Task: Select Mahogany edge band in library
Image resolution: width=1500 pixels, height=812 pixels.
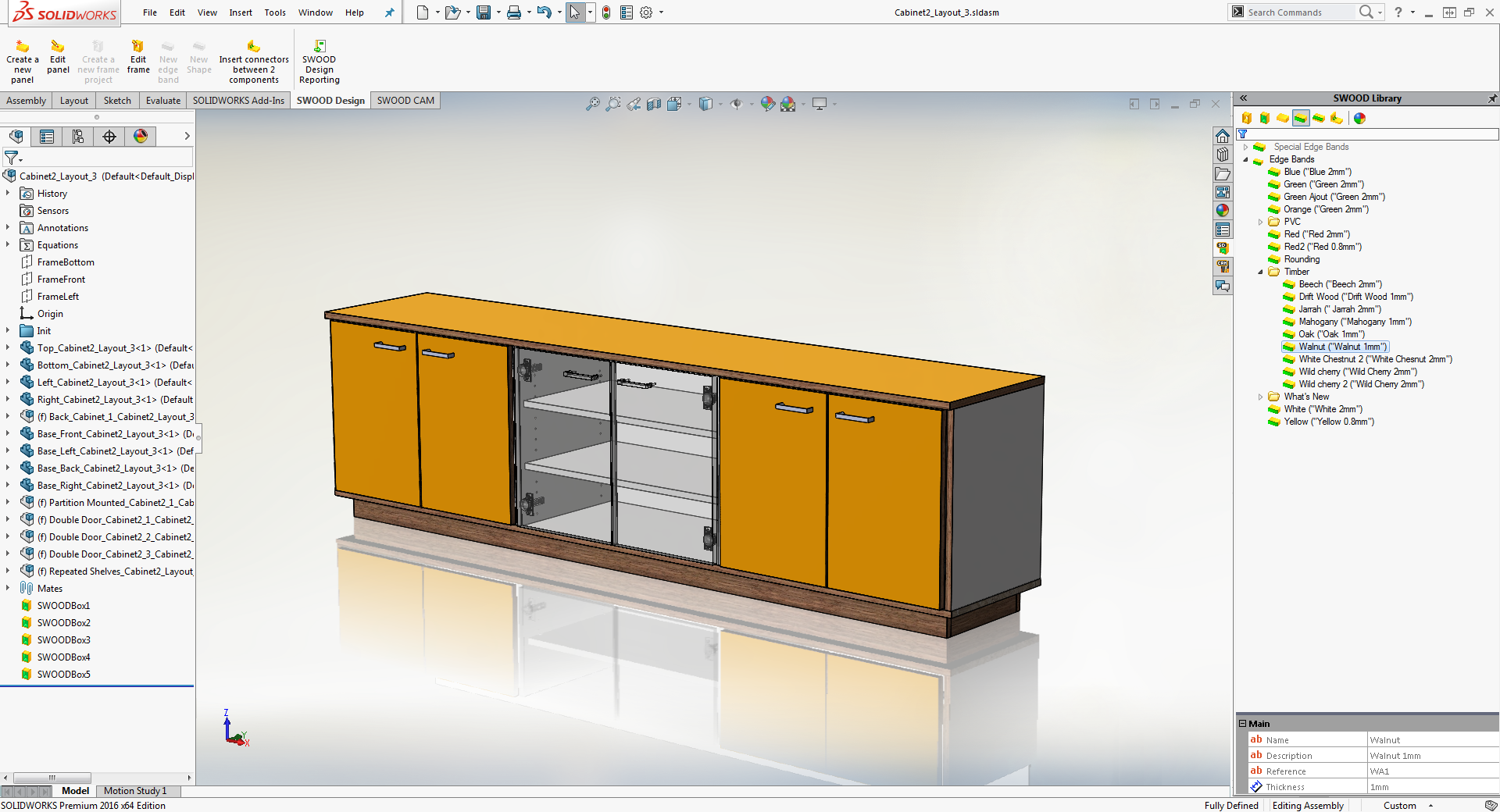Action: [1354, 322]
